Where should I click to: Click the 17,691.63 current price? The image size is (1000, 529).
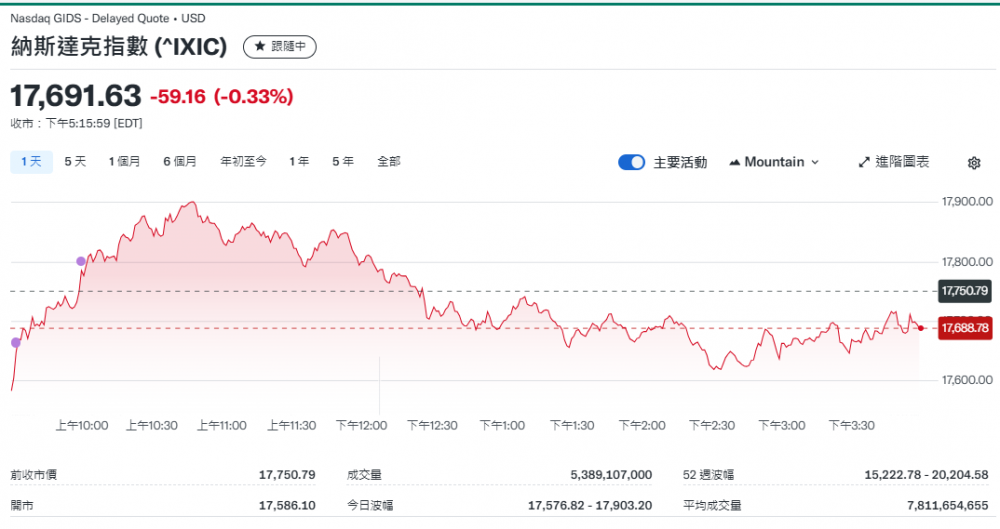click(x=76, y=96)
